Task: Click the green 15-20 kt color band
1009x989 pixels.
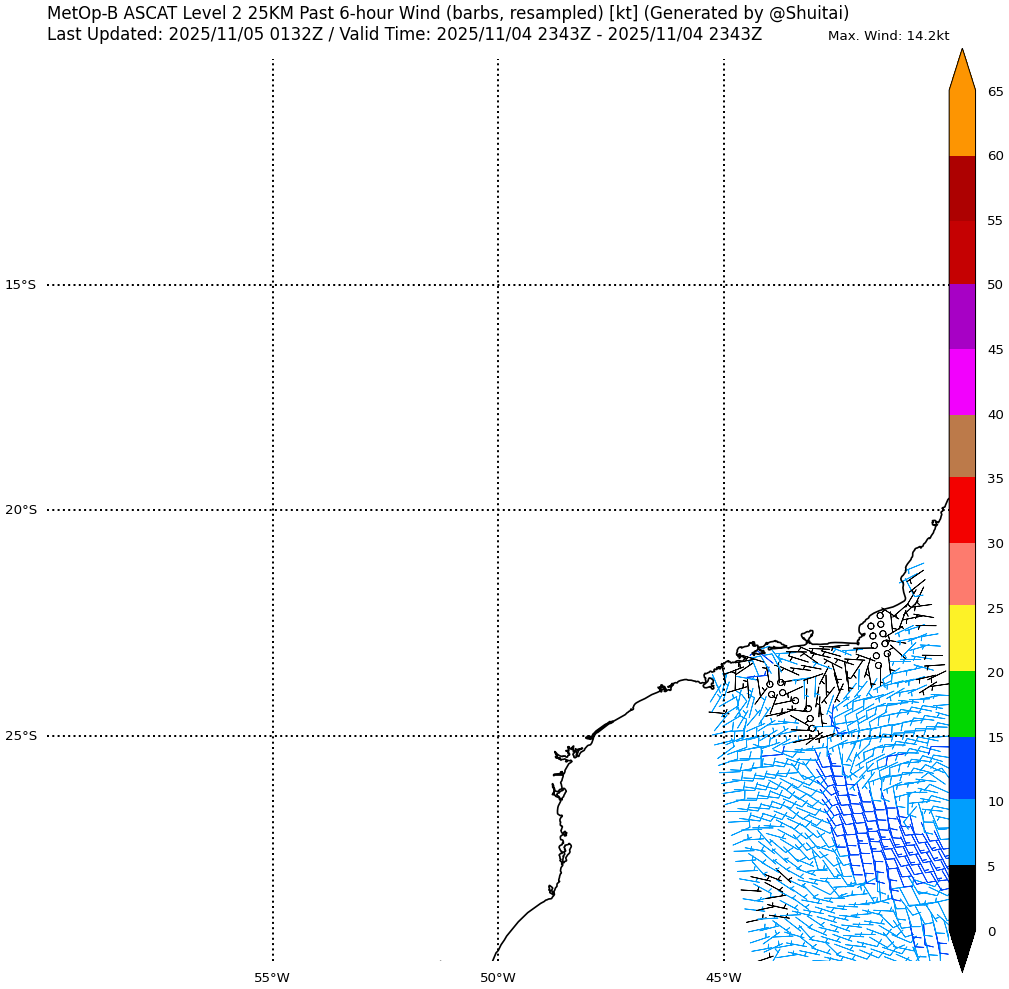Action: pyautogui.click(x=961, y=704)
